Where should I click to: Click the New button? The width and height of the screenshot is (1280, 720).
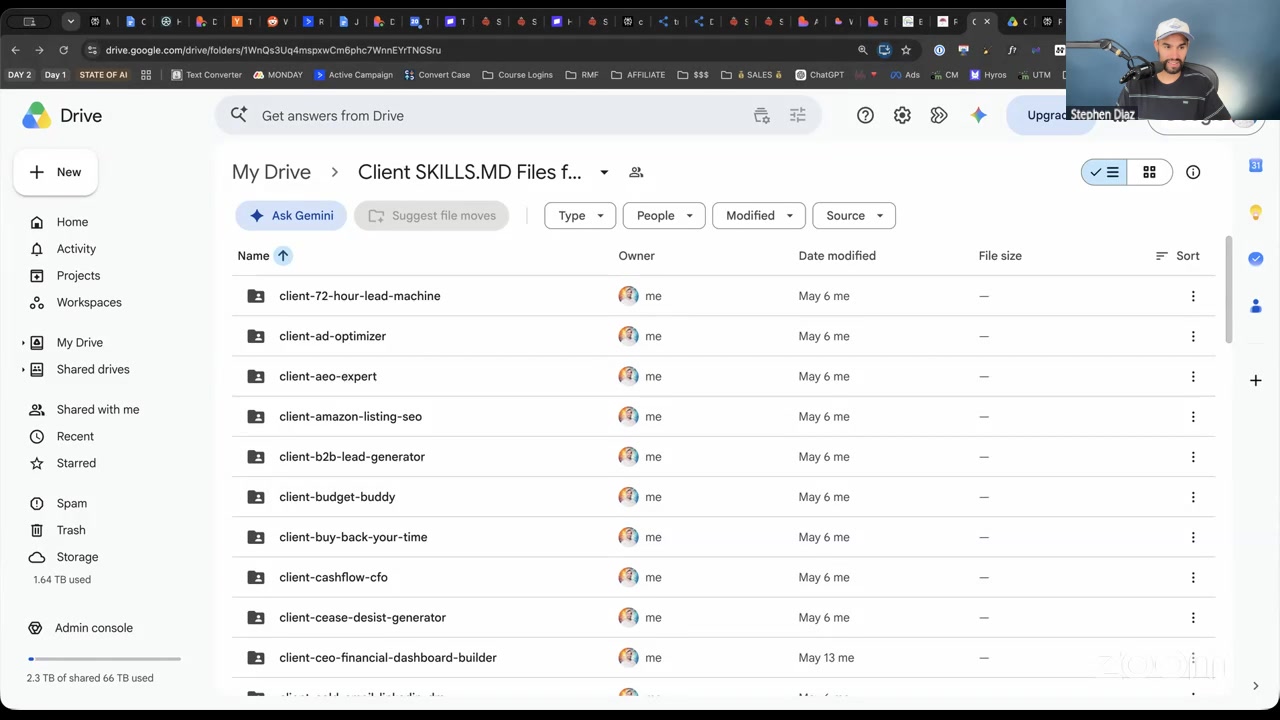pos(55,172)
